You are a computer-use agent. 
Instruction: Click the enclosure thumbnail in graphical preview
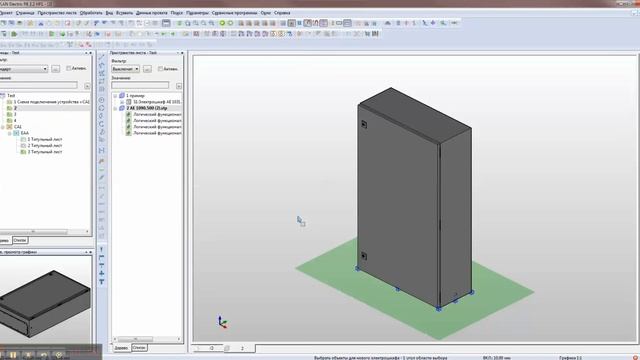(x=44, y=303)
